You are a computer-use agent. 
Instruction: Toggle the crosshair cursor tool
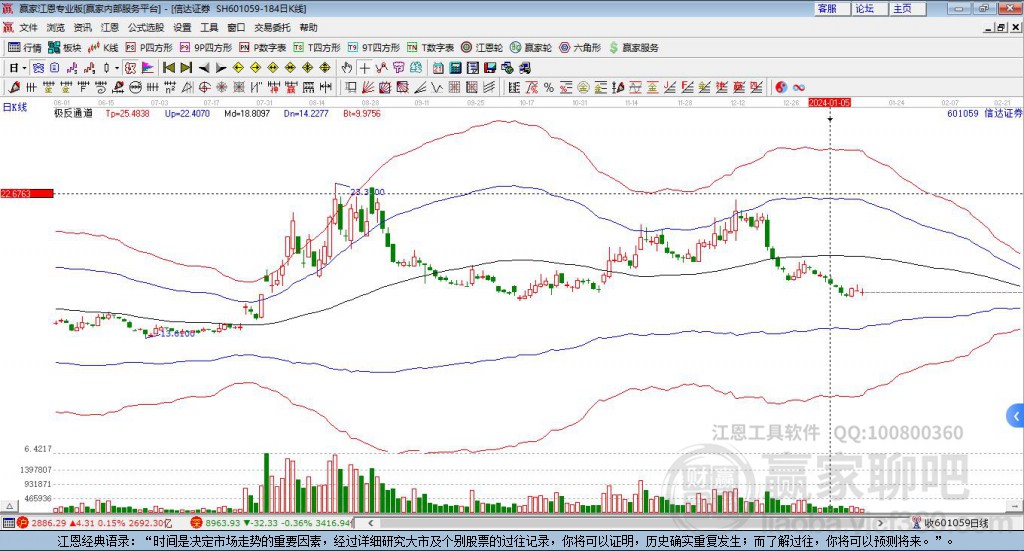pyautogui.click(x=364, y=68)
